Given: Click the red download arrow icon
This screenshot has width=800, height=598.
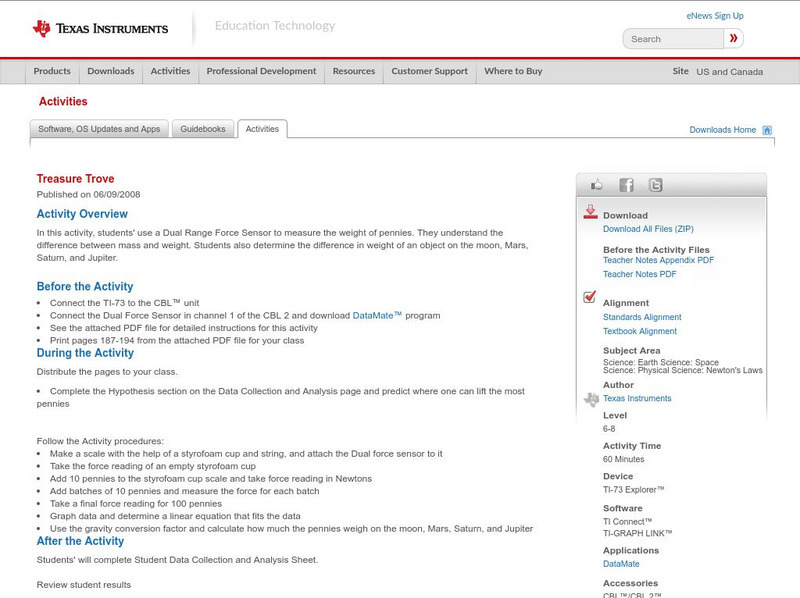Looking at the screenshot, I should coord(590,212).
